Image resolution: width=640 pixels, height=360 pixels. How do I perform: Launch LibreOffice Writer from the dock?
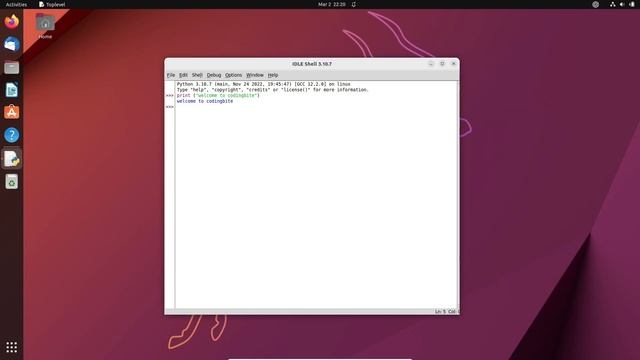click(11, 90)
